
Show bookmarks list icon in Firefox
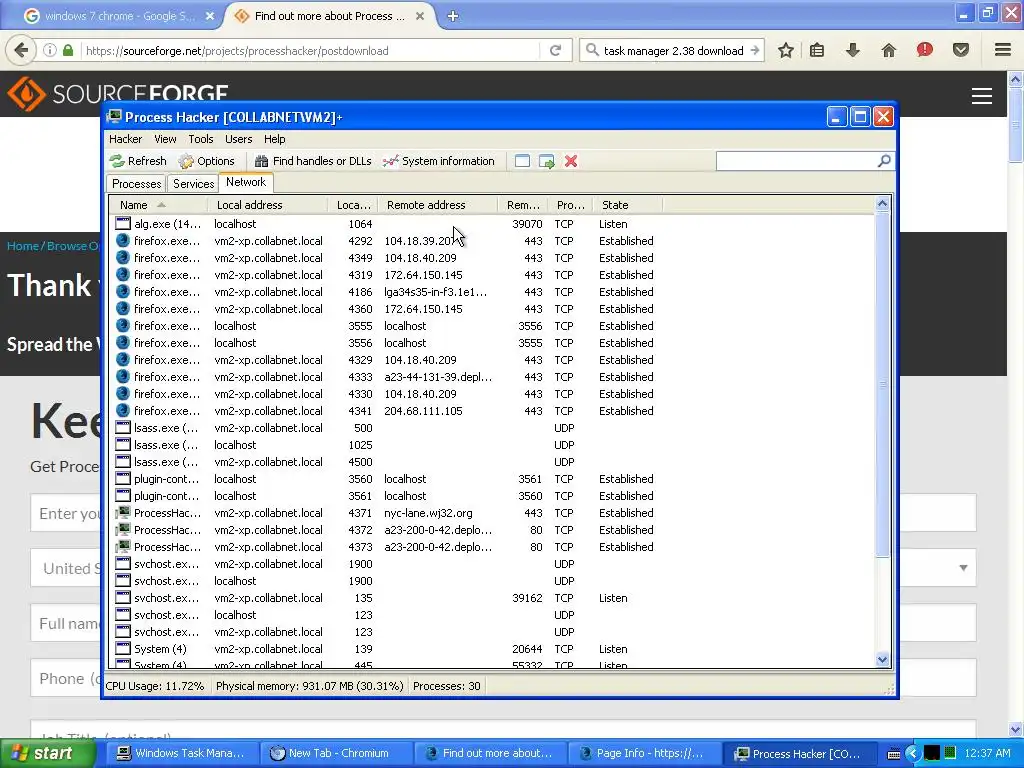817,50
